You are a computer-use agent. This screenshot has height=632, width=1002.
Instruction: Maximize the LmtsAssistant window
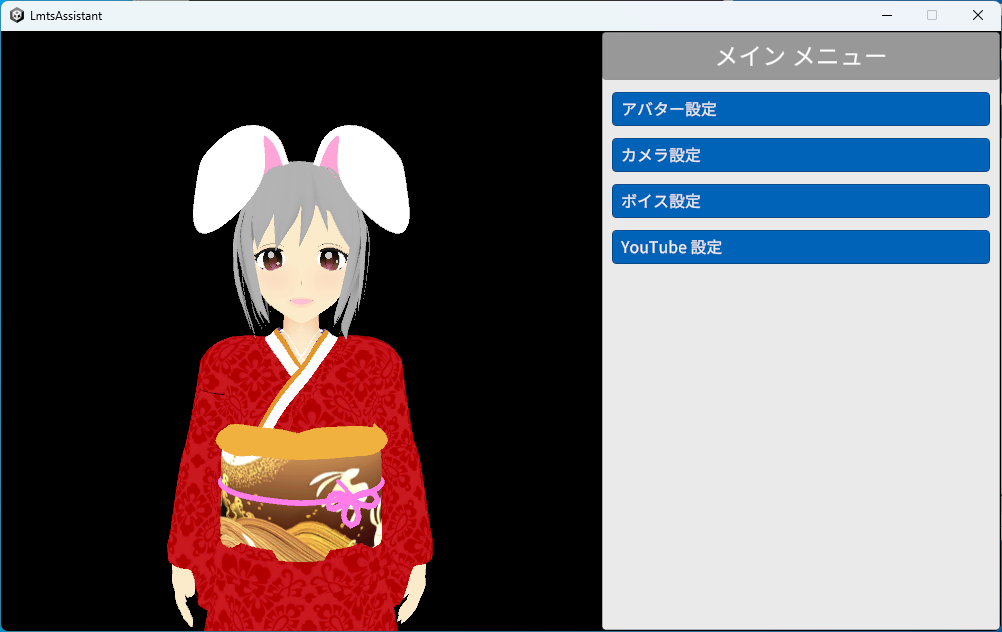(932, 15)
